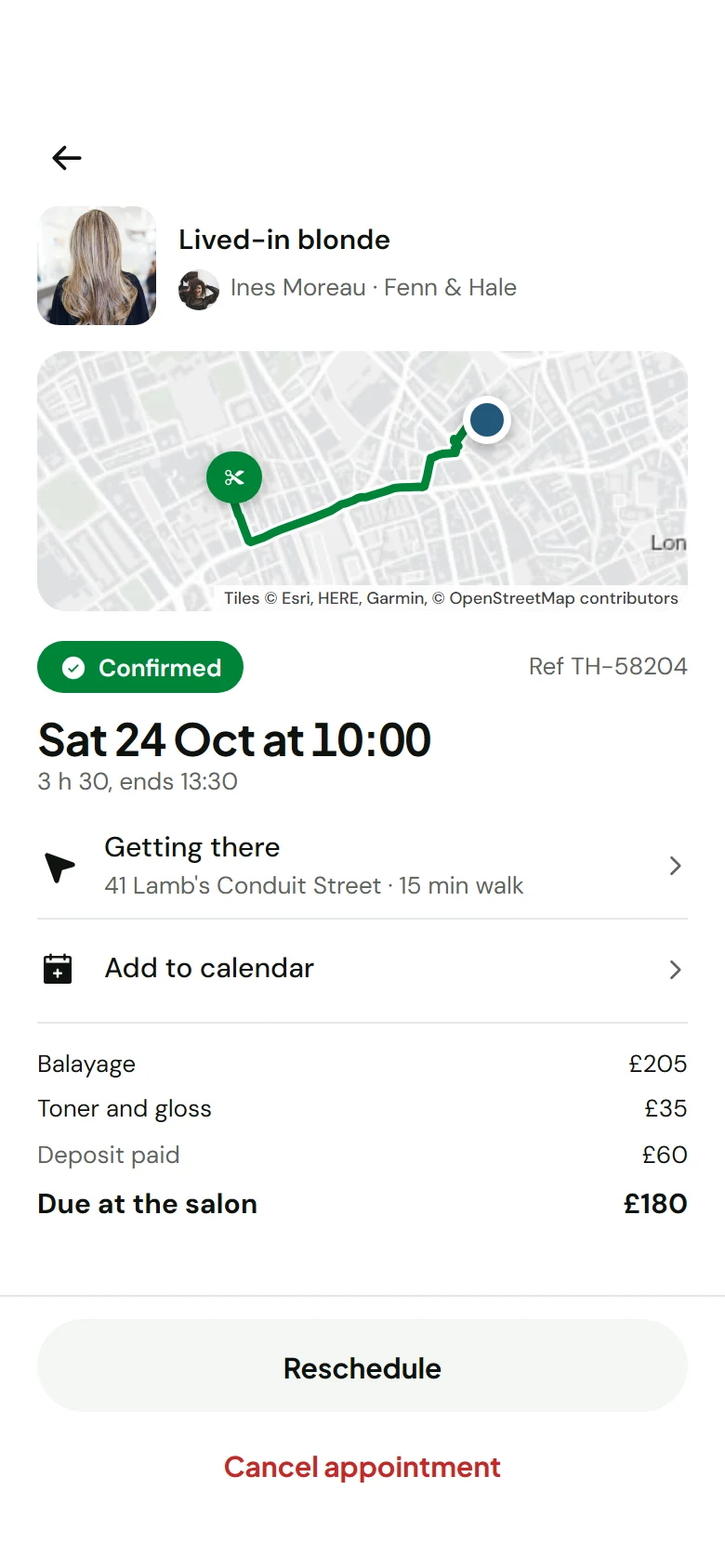Tap the navigation arrow icon beside Getting there
The width and height of the screenshot is (725, 1568).
59,867
